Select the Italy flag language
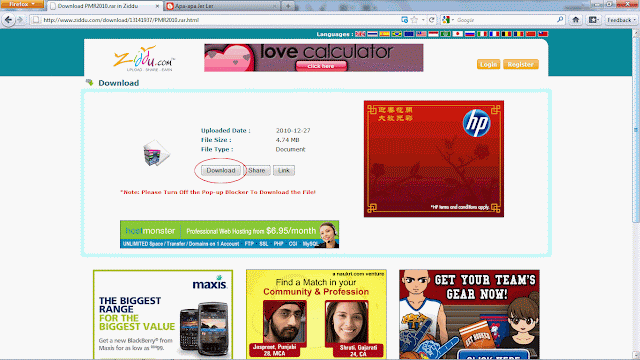 tap(482, 34)
